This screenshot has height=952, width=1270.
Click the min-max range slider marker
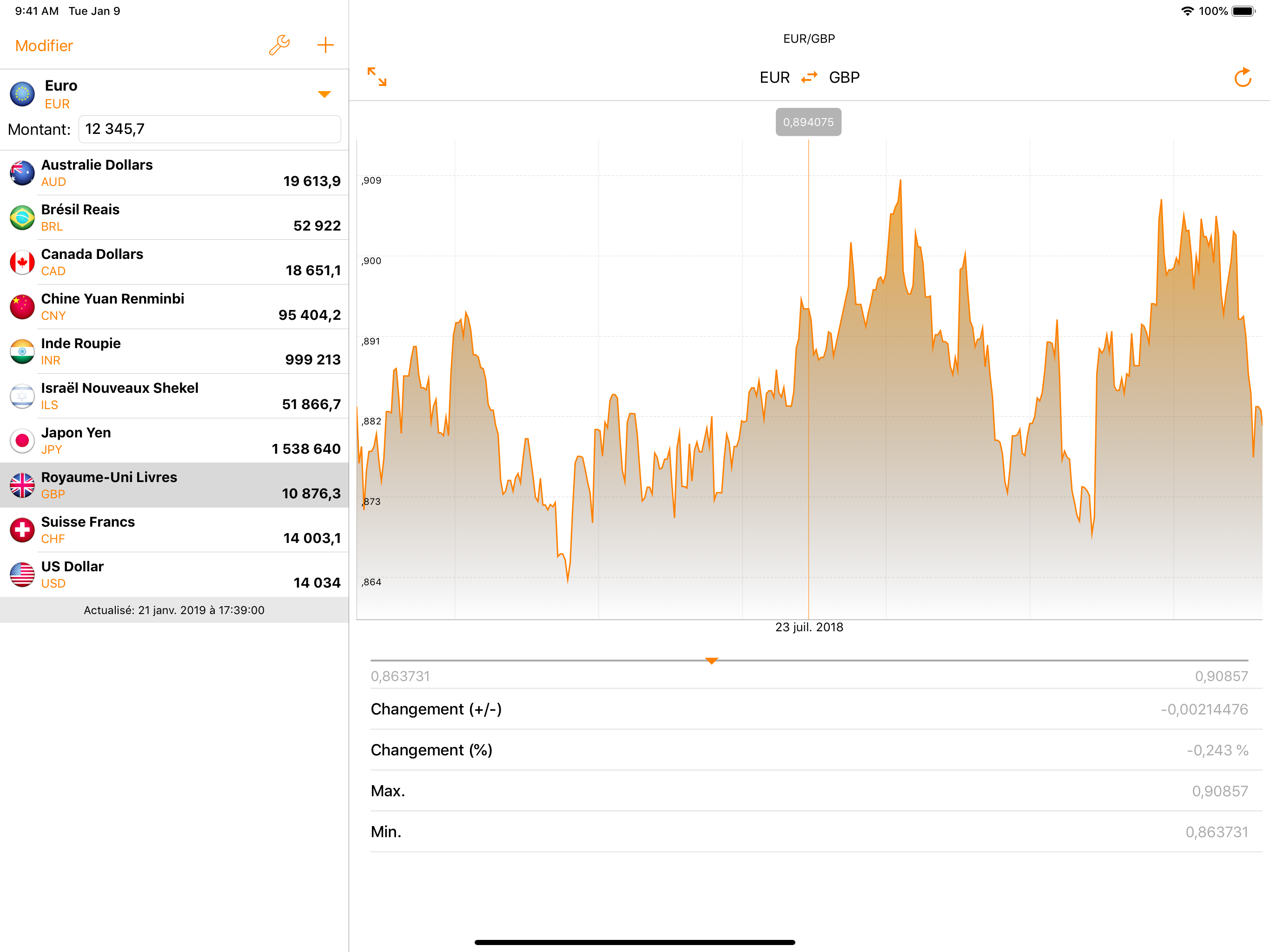click(x=711, y=661)
